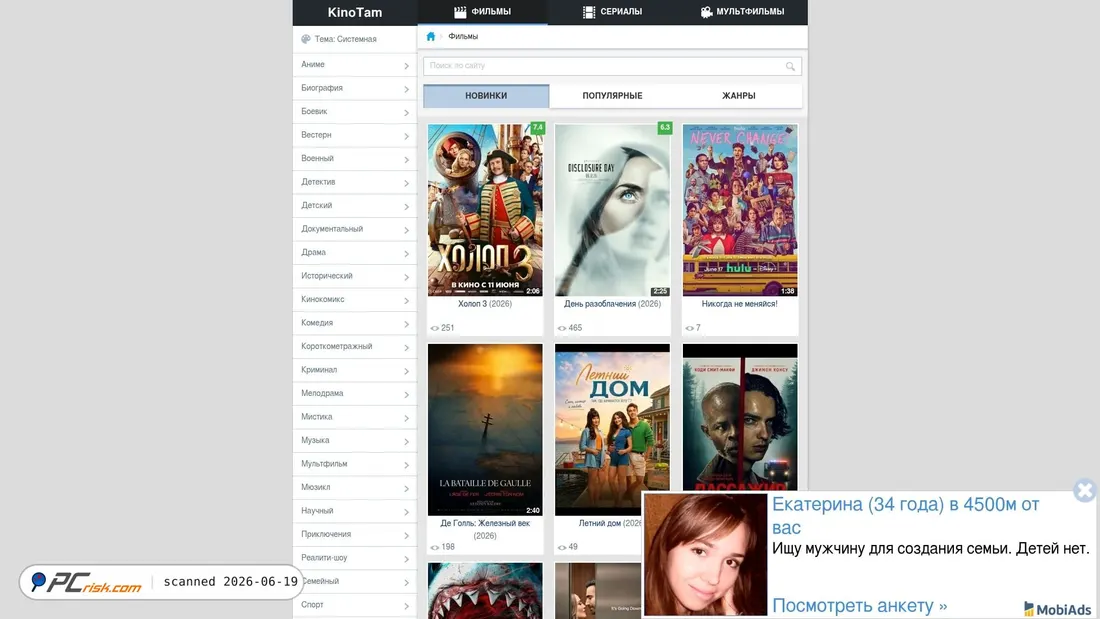Click the eye views icon showing 198
The width and height of the screenshot is (1100, 619).
[x=434, y=547]
